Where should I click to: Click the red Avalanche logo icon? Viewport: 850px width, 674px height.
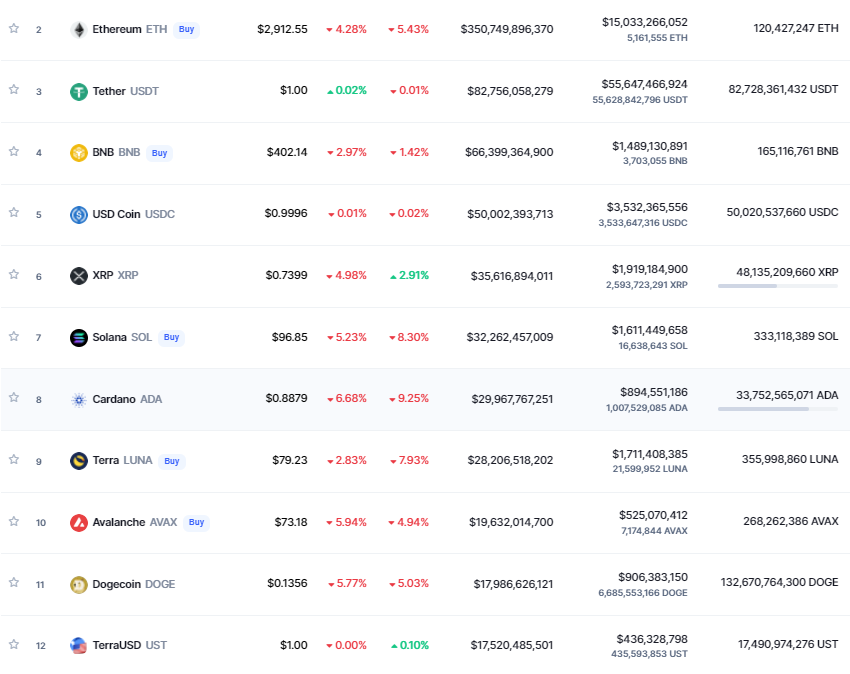(79, 523)
